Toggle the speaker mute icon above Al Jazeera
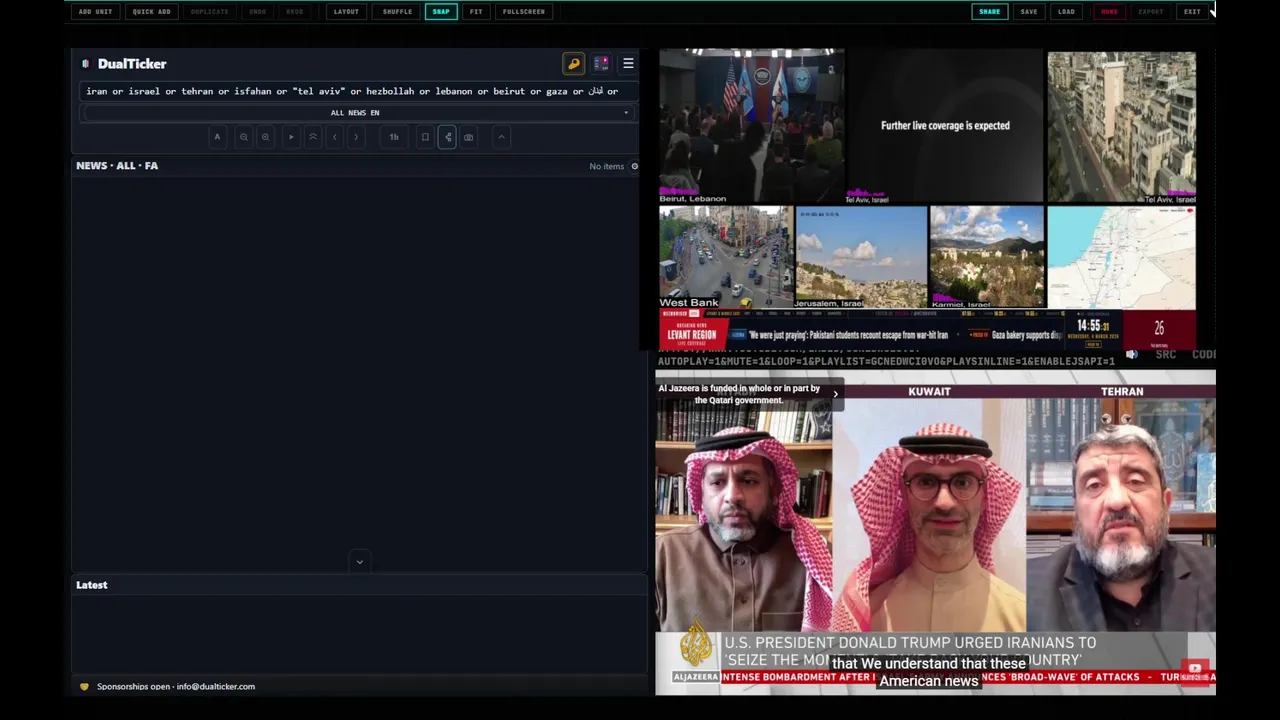This screenshot has height=720, width=1280. pyautogui.click(x=1132, y=354)
